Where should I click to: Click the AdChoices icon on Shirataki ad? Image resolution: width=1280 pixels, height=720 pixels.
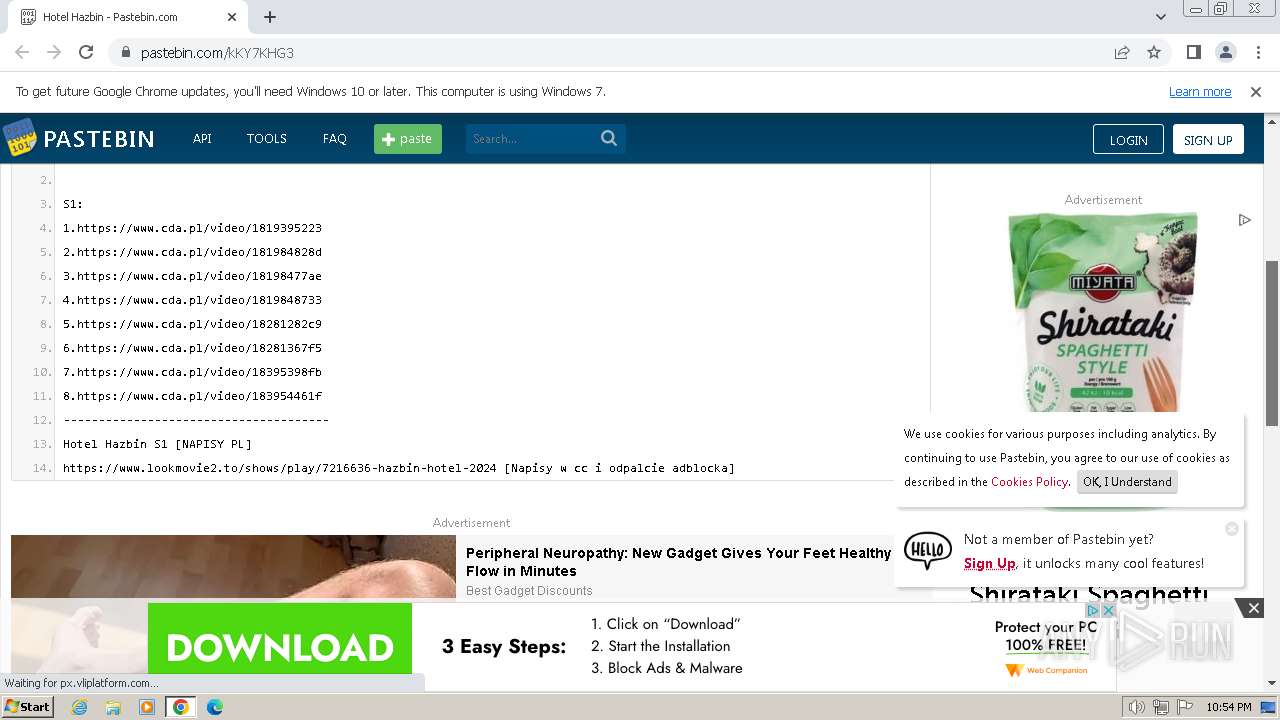click(1244, 220)
